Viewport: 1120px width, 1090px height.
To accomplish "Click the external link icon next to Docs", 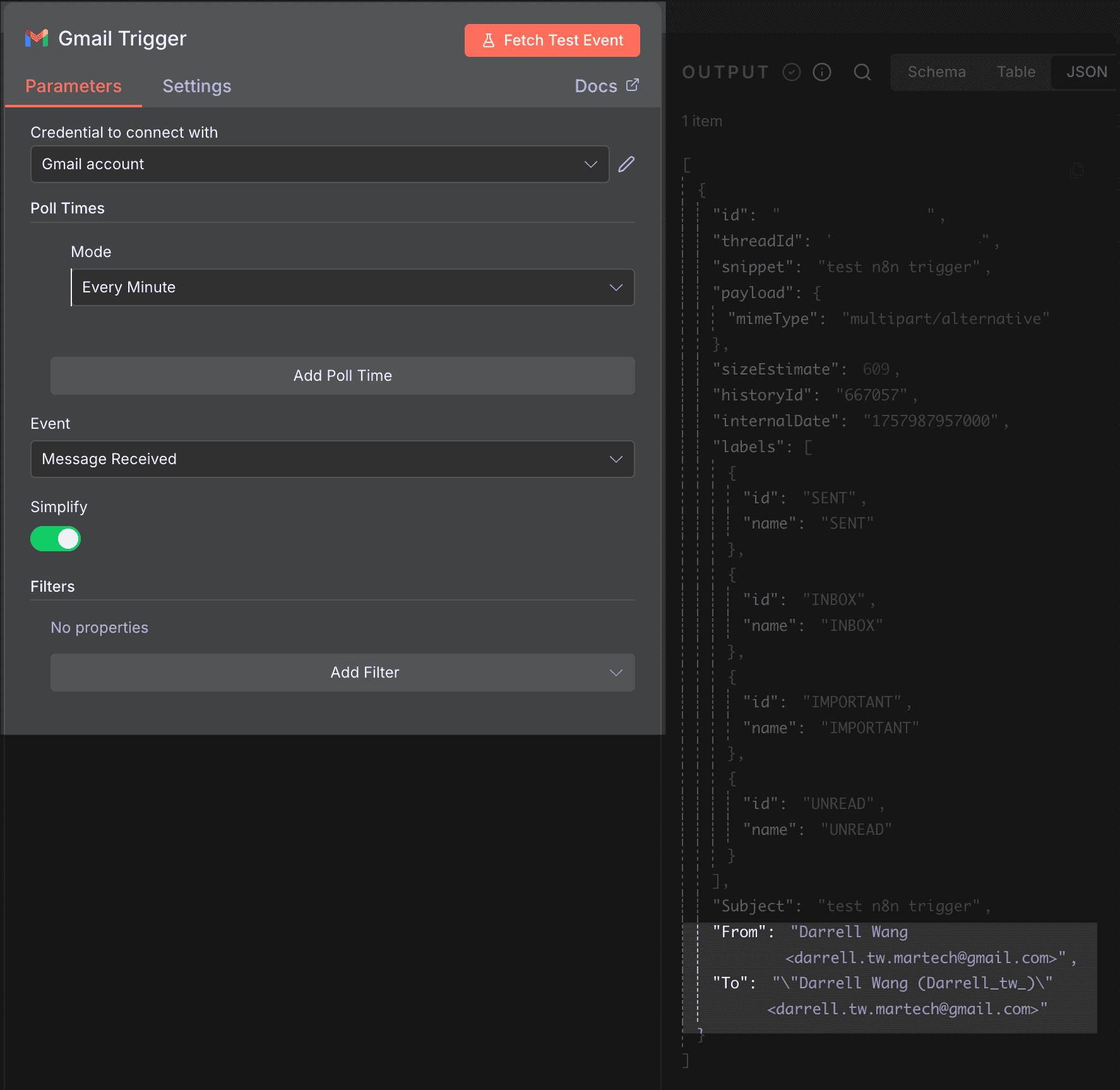I will click(633, 85).
